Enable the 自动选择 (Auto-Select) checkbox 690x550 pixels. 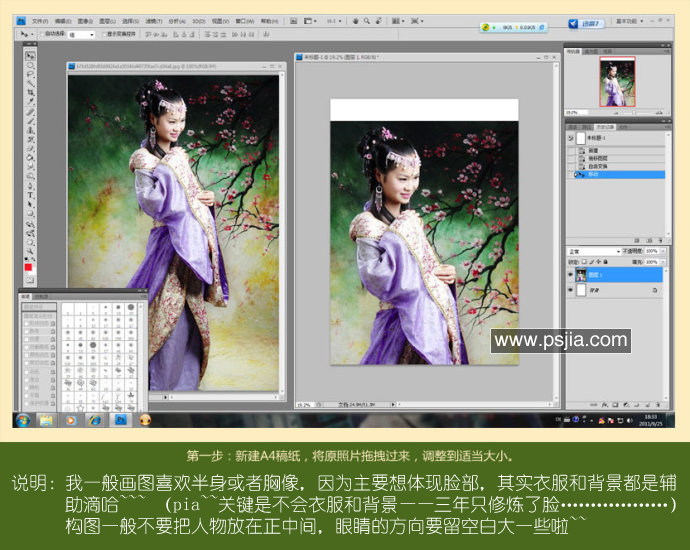43,34
